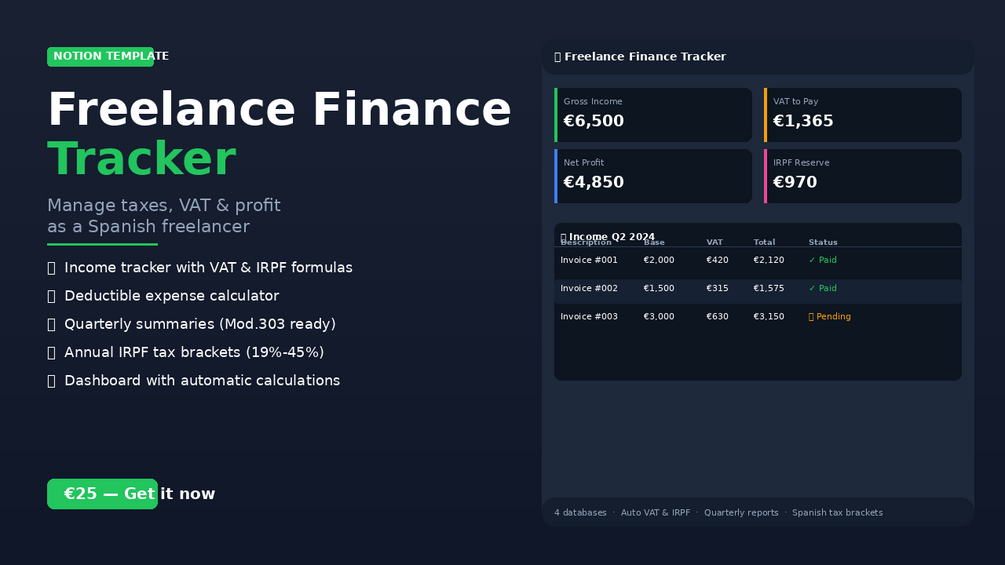The height and width of the screenshot is (565, 1005).
Task: Click bullet icon for Quarterly summaries
Action: pyautogui.click(x=51, y=324)
